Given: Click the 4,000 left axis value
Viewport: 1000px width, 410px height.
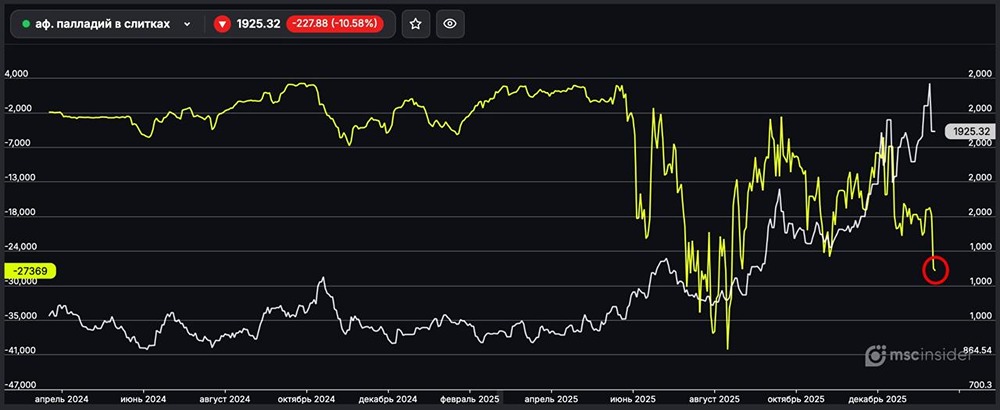Looking at the screenshot, I should [16, 75].
